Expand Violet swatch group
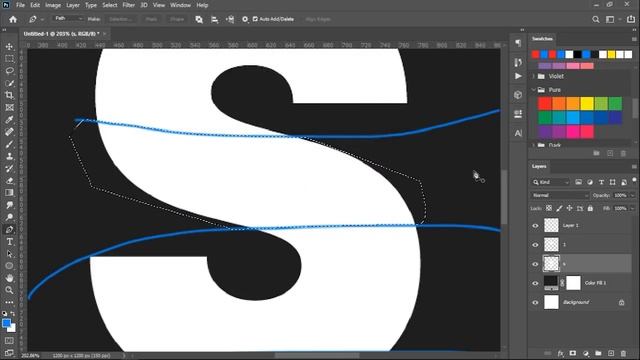This screenshot has height=360, width=640. tap(533, 76)
